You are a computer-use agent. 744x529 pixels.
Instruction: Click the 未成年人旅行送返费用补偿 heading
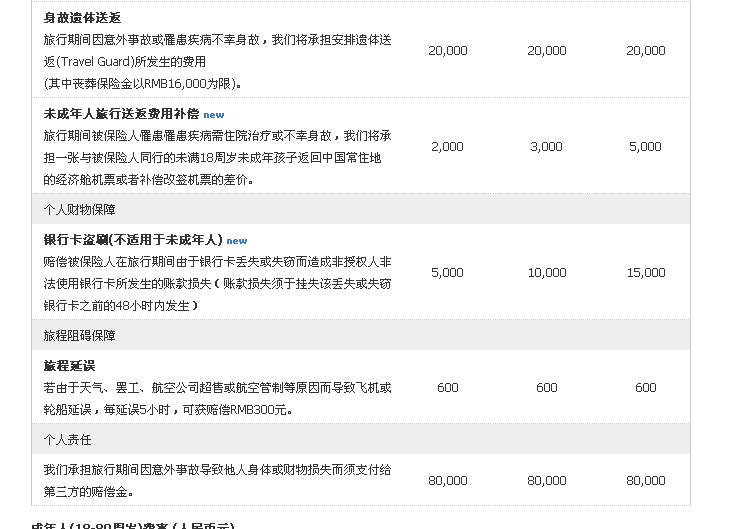click(x=121, y=114)
